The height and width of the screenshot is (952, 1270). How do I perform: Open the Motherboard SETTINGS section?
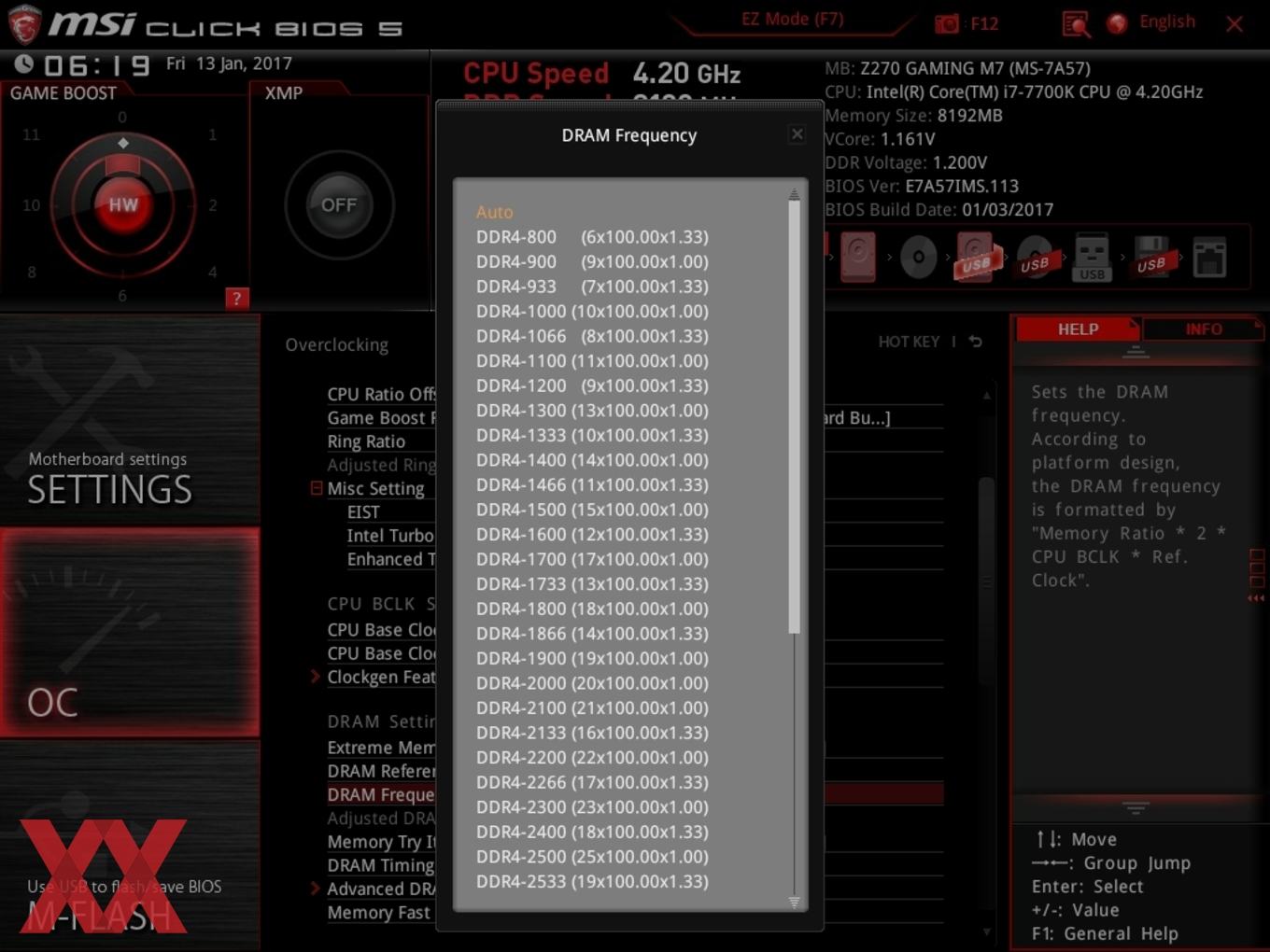click(130, 419)
